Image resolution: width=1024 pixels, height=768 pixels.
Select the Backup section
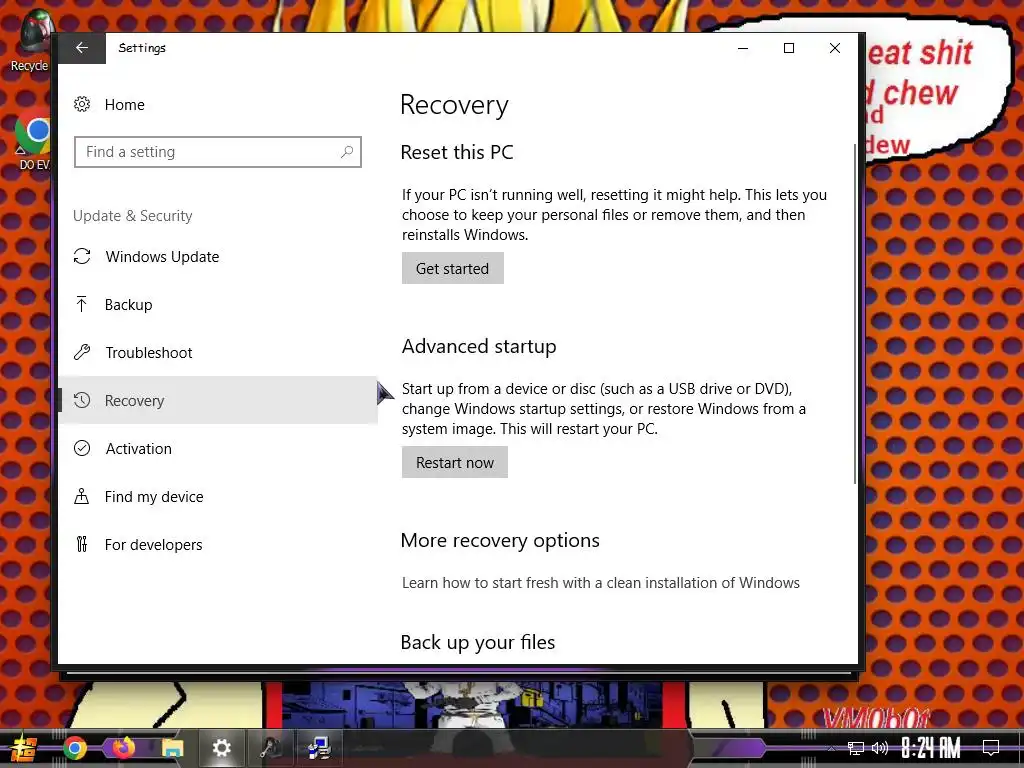[x=217, y=304]
